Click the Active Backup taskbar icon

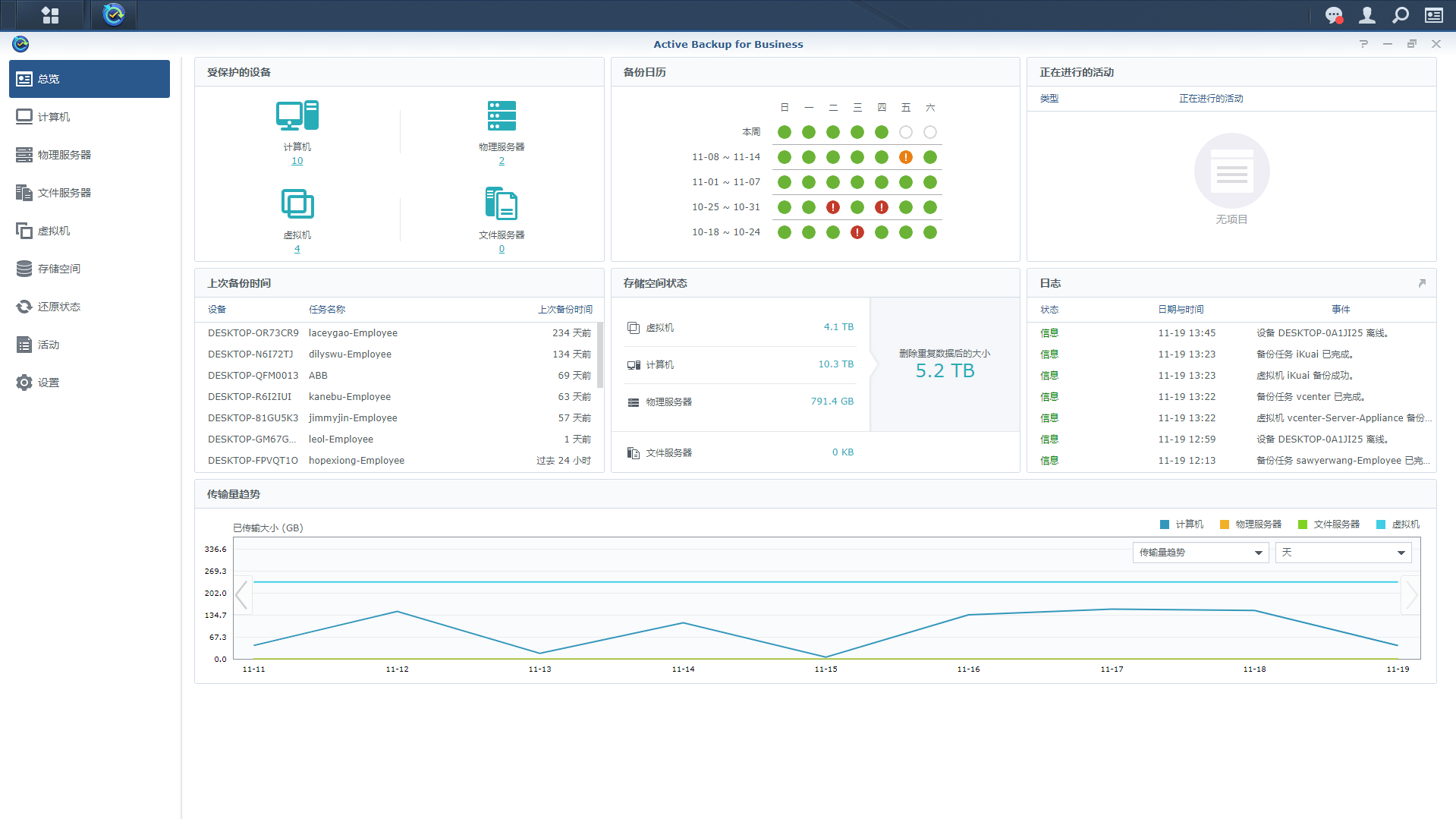pos(114,15)
